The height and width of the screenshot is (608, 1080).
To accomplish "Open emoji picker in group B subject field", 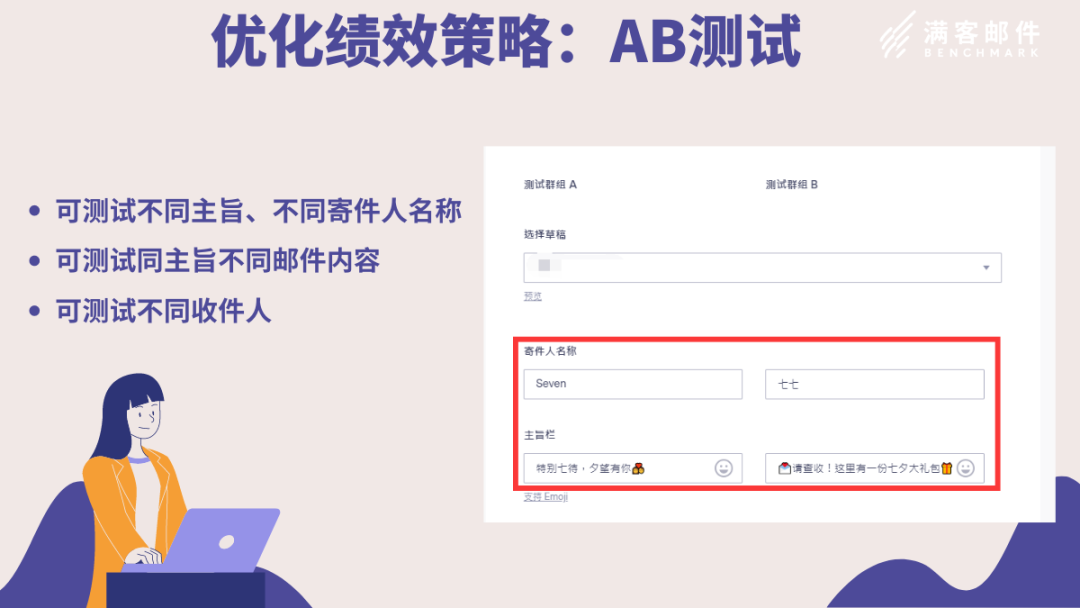I will [966, 468].
